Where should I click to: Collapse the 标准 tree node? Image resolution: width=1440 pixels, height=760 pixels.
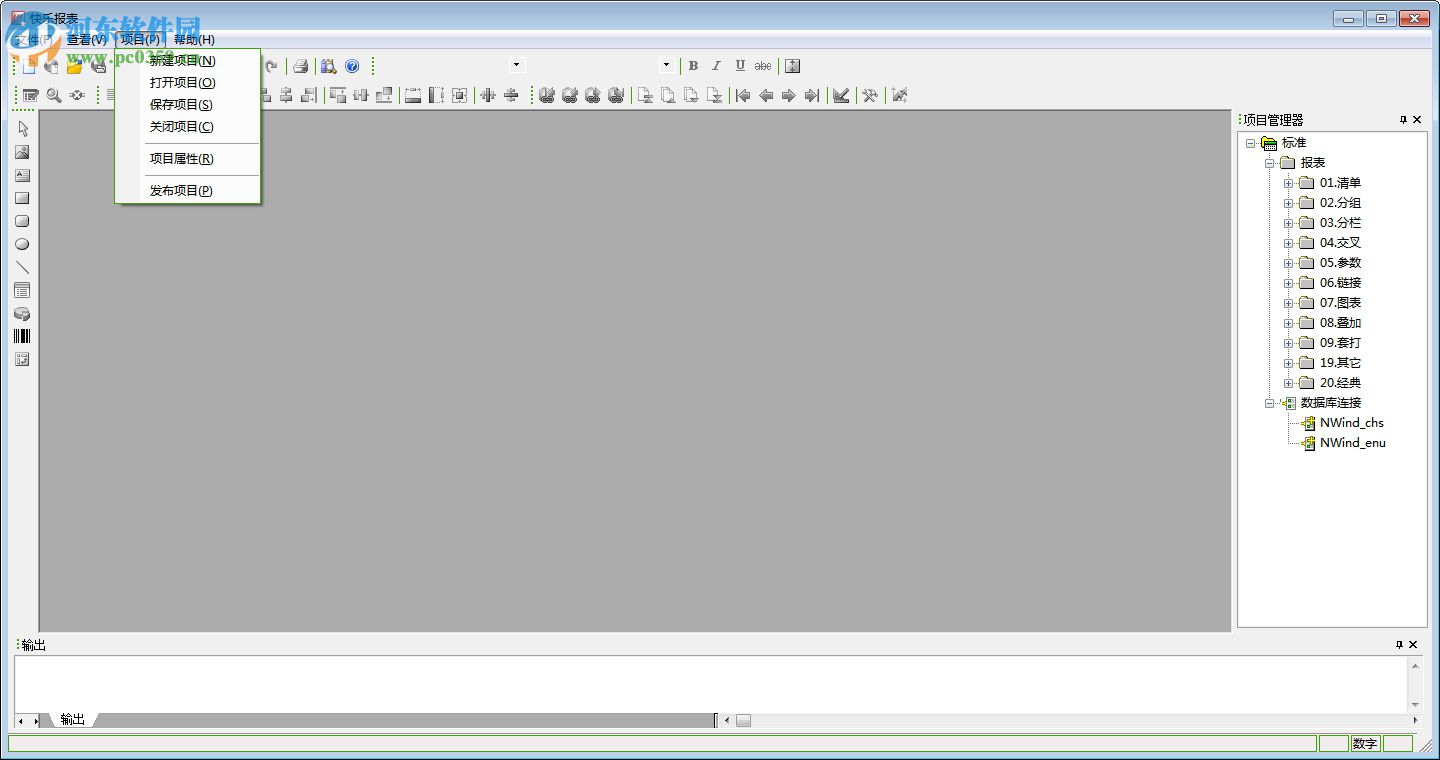(x=1251, y=143)
